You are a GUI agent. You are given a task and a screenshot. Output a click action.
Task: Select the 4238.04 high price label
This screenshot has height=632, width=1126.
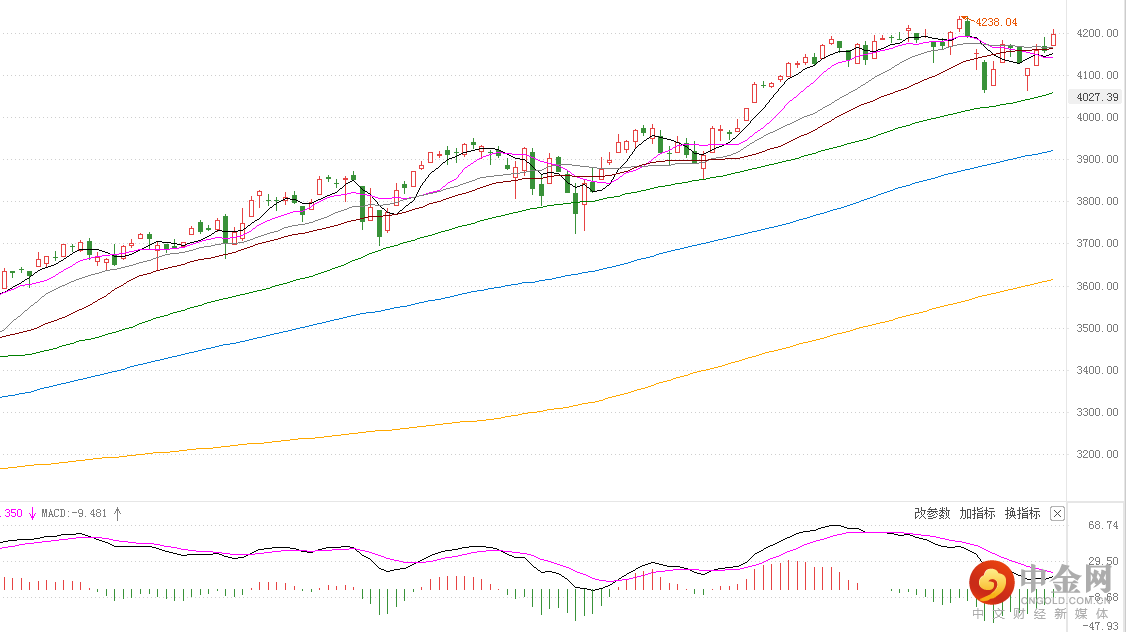click(996, 22)
